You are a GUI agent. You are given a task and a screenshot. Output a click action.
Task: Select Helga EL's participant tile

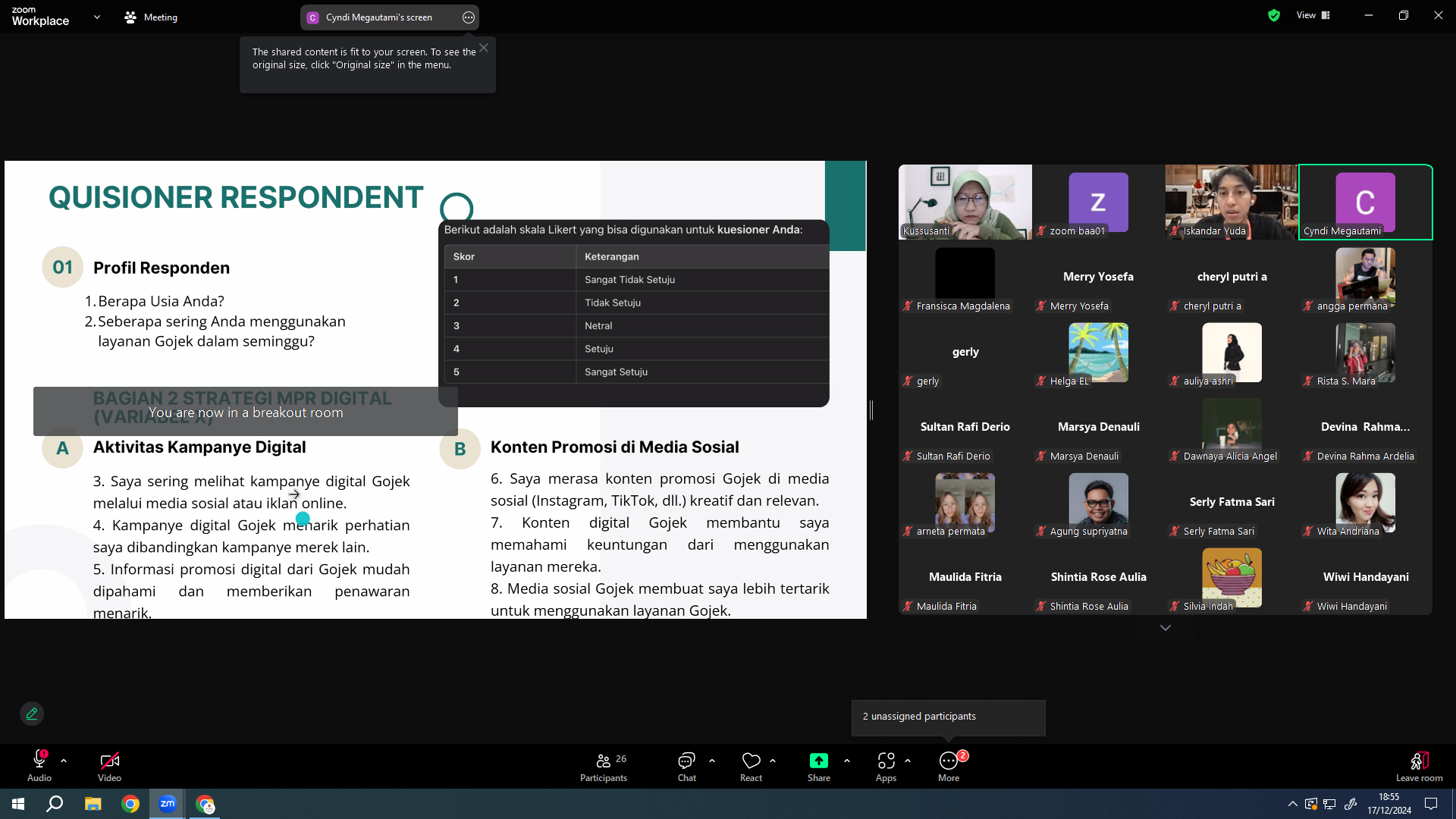click(1099, 352)
